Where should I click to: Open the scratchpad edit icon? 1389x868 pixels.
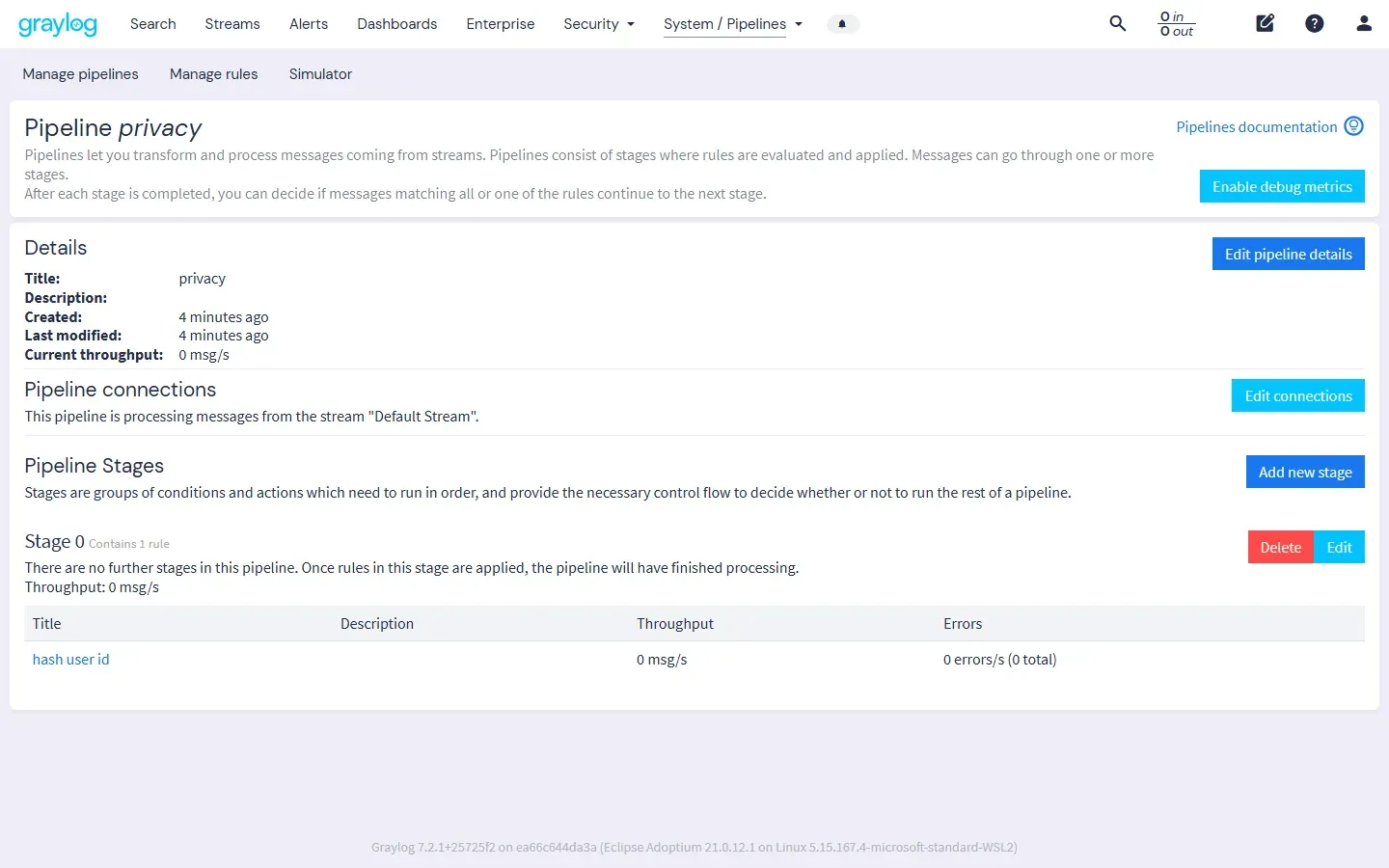1266,23
